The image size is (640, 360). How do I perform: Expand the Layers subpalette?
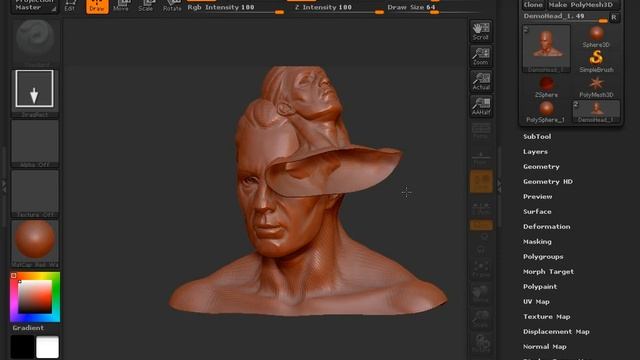coord(536,152)
